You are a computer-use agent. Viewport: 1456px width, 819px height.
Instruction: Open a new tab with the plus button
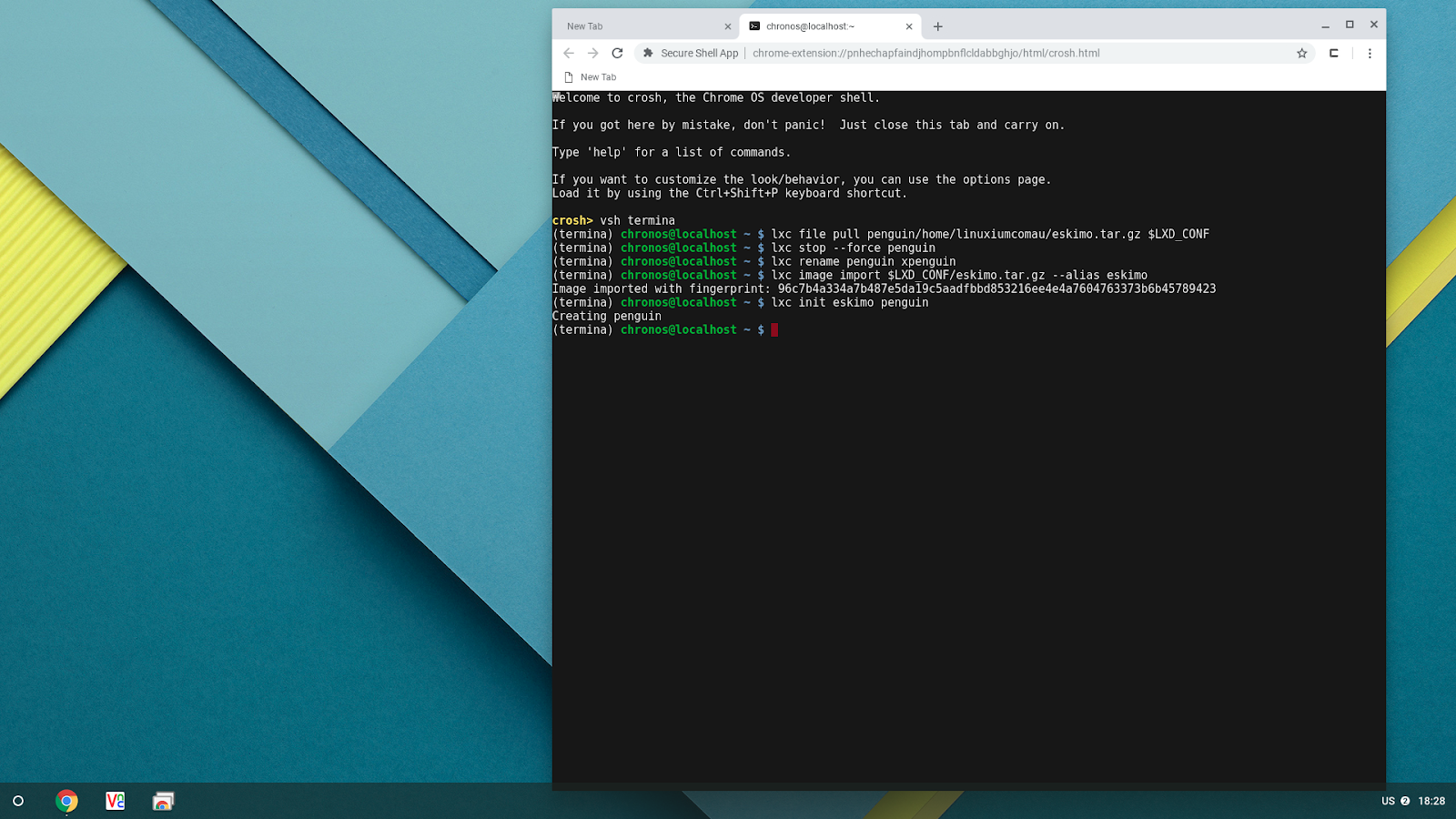click(x=938, y=26)
